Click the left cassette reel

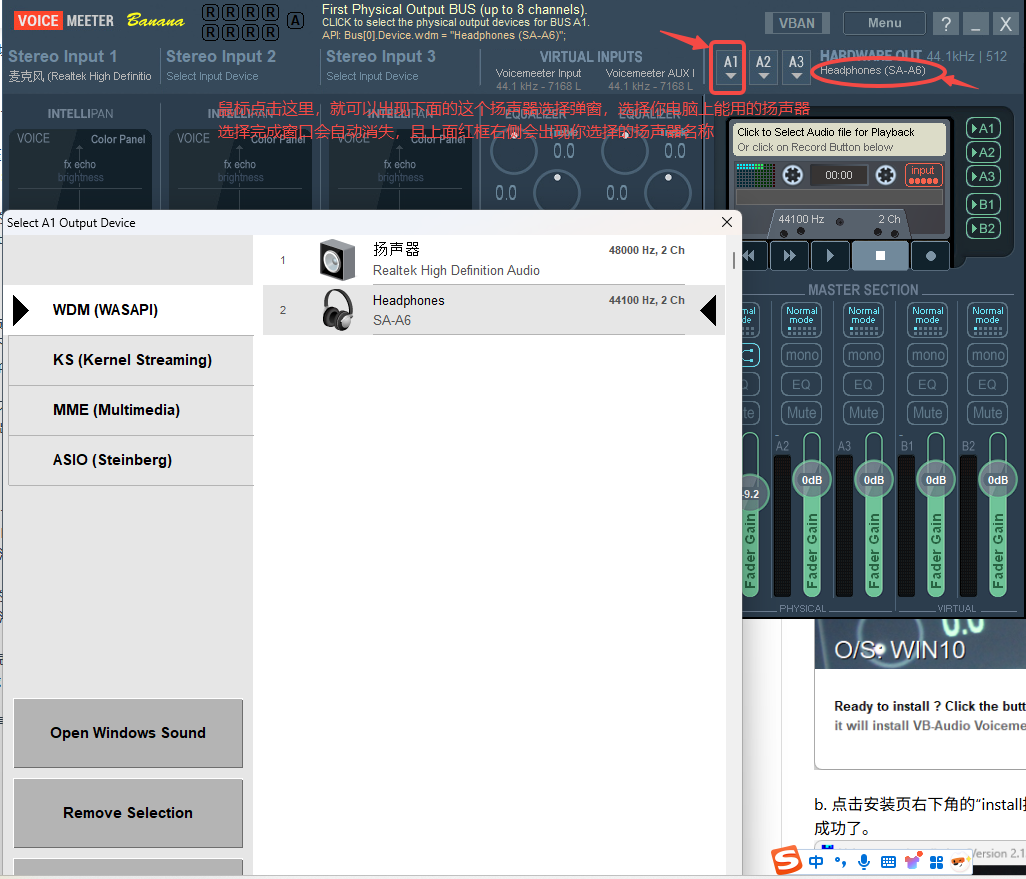(792, 175)
